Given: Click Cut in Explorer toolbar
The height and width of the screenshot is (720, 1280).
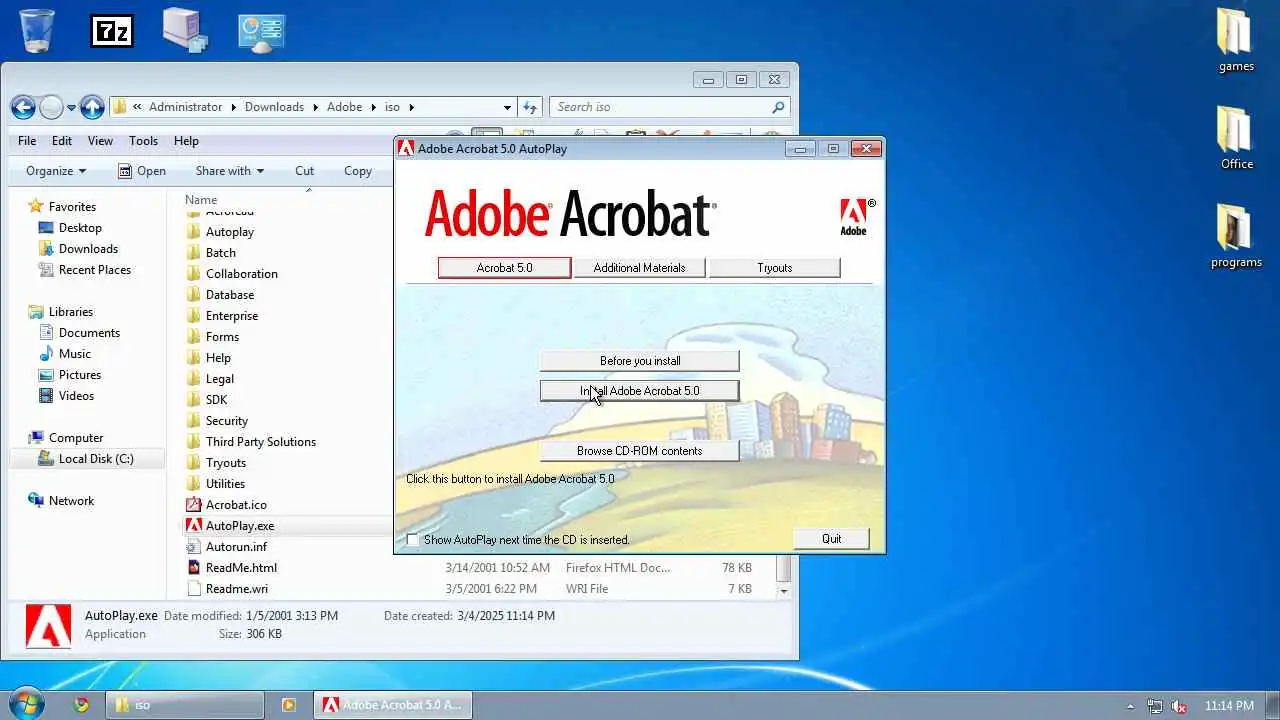Looking at the screenshot, I should tap(305, 171).
